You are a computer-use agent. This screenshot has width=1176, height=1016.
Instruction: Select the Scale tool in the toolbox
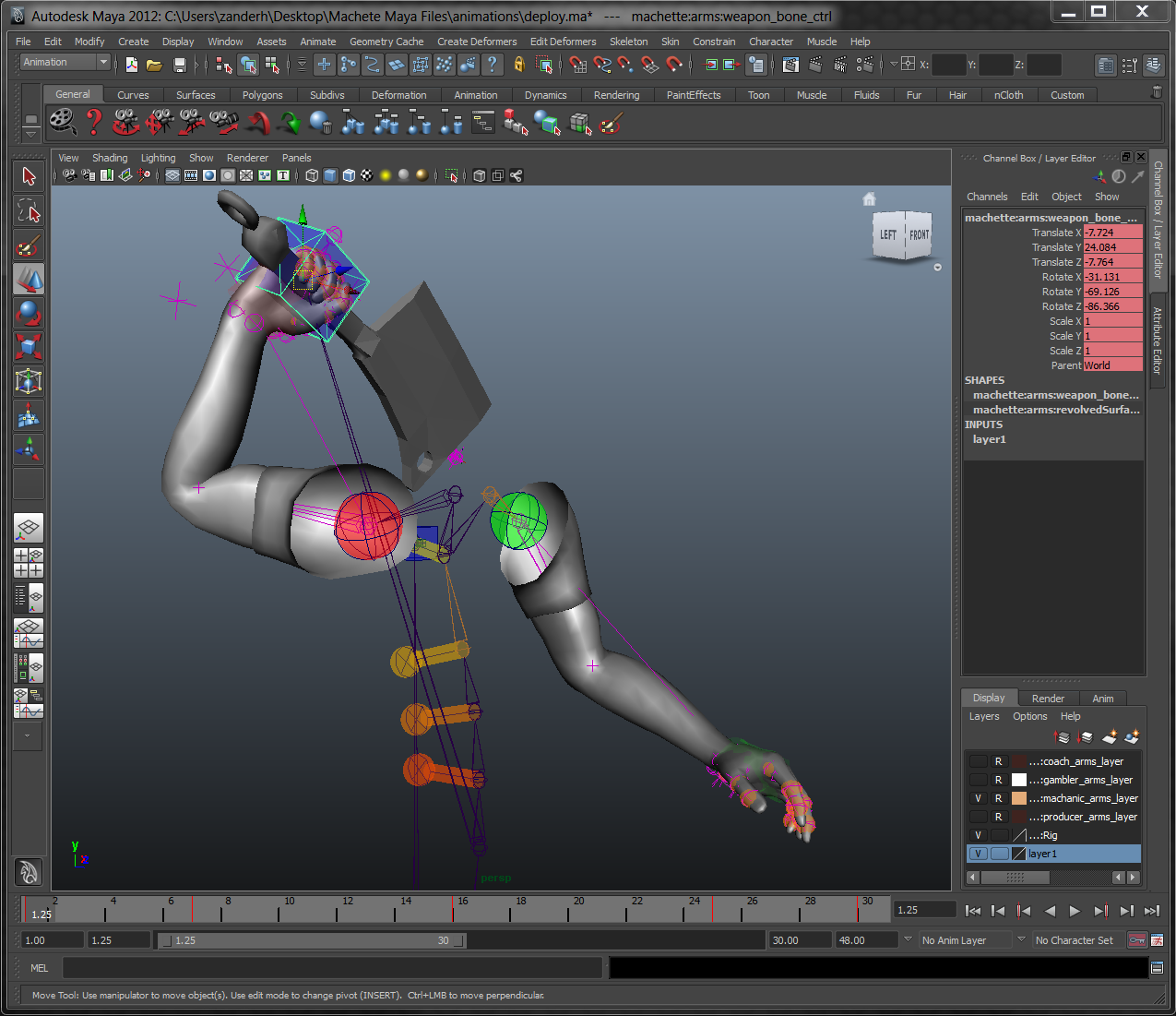[29, 348]
